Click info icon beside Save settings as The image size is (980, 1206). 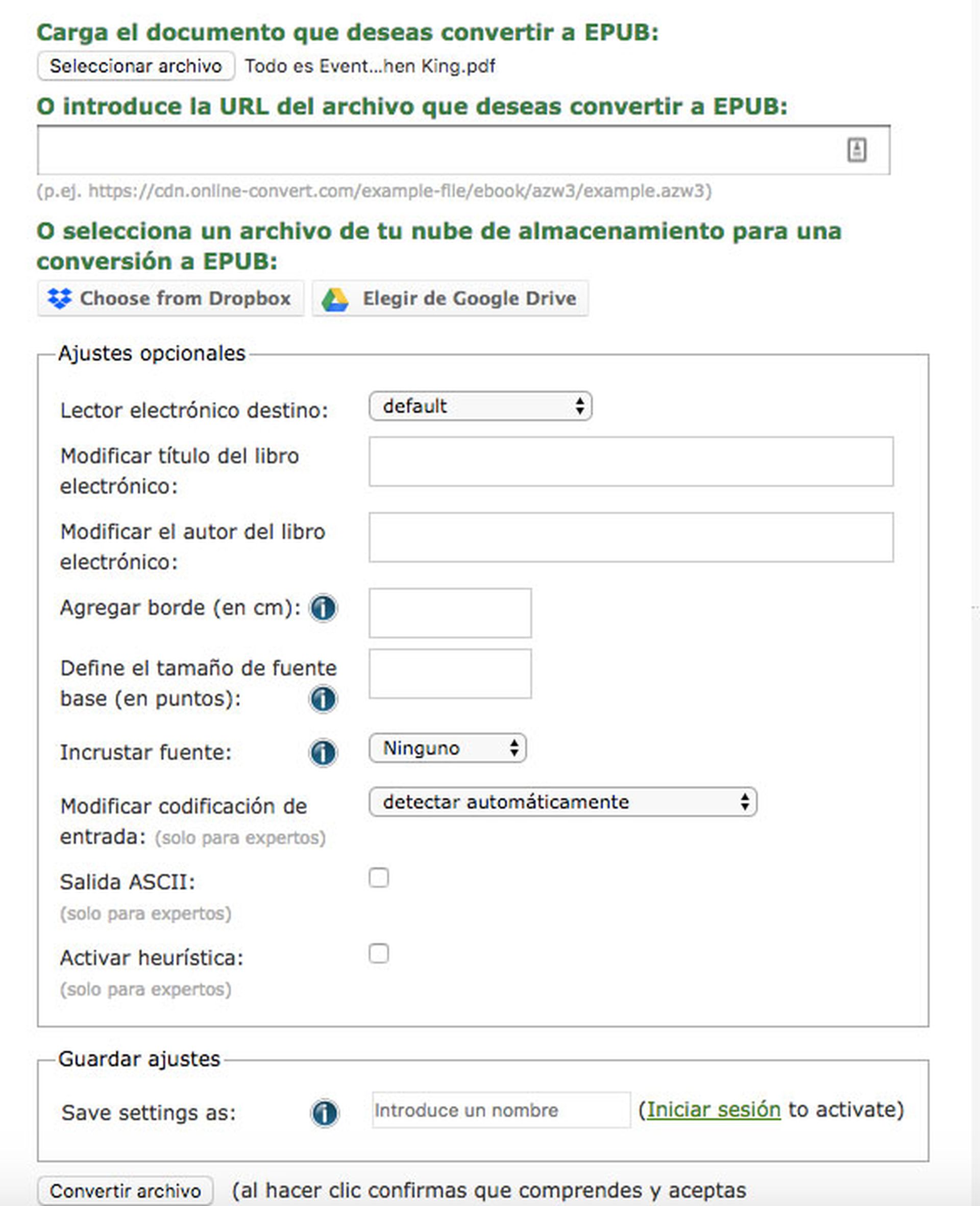(x=325, y=1113)
